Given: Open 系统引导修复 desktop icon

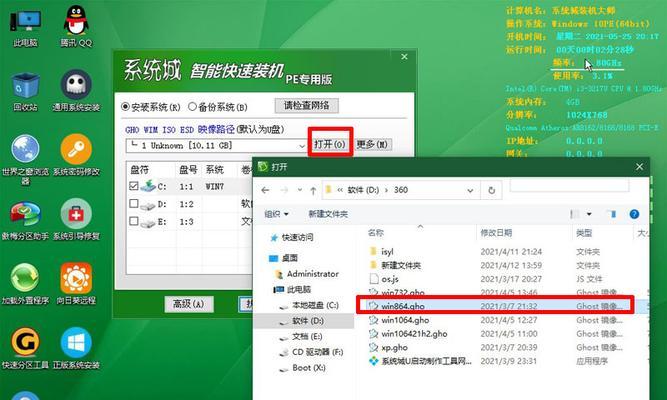Looking at the screenshot, I should (x=76, y=220).
